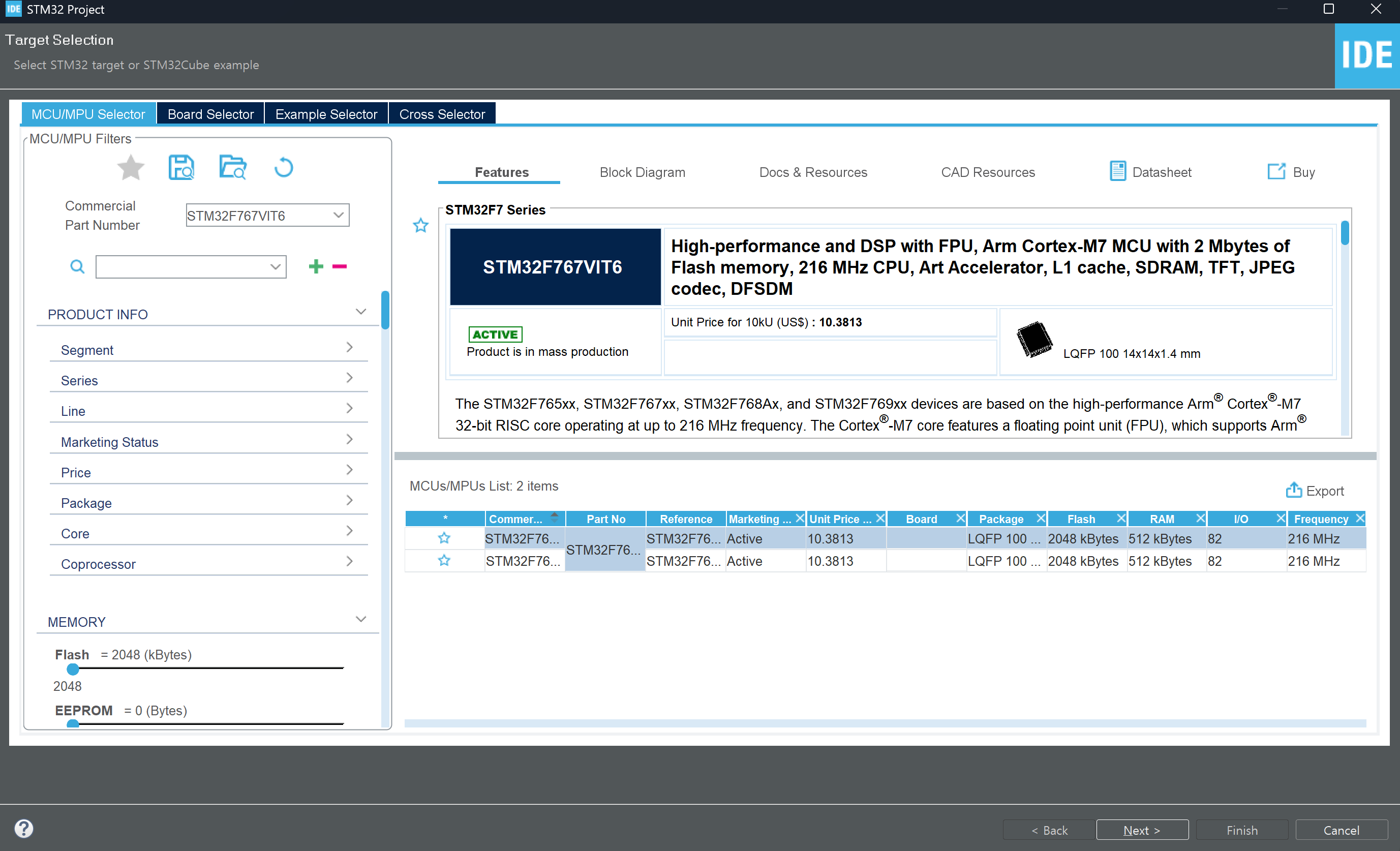
Task: Switch to the Board Selector tab
Action: pyautogui.click(x=210, y=113)
